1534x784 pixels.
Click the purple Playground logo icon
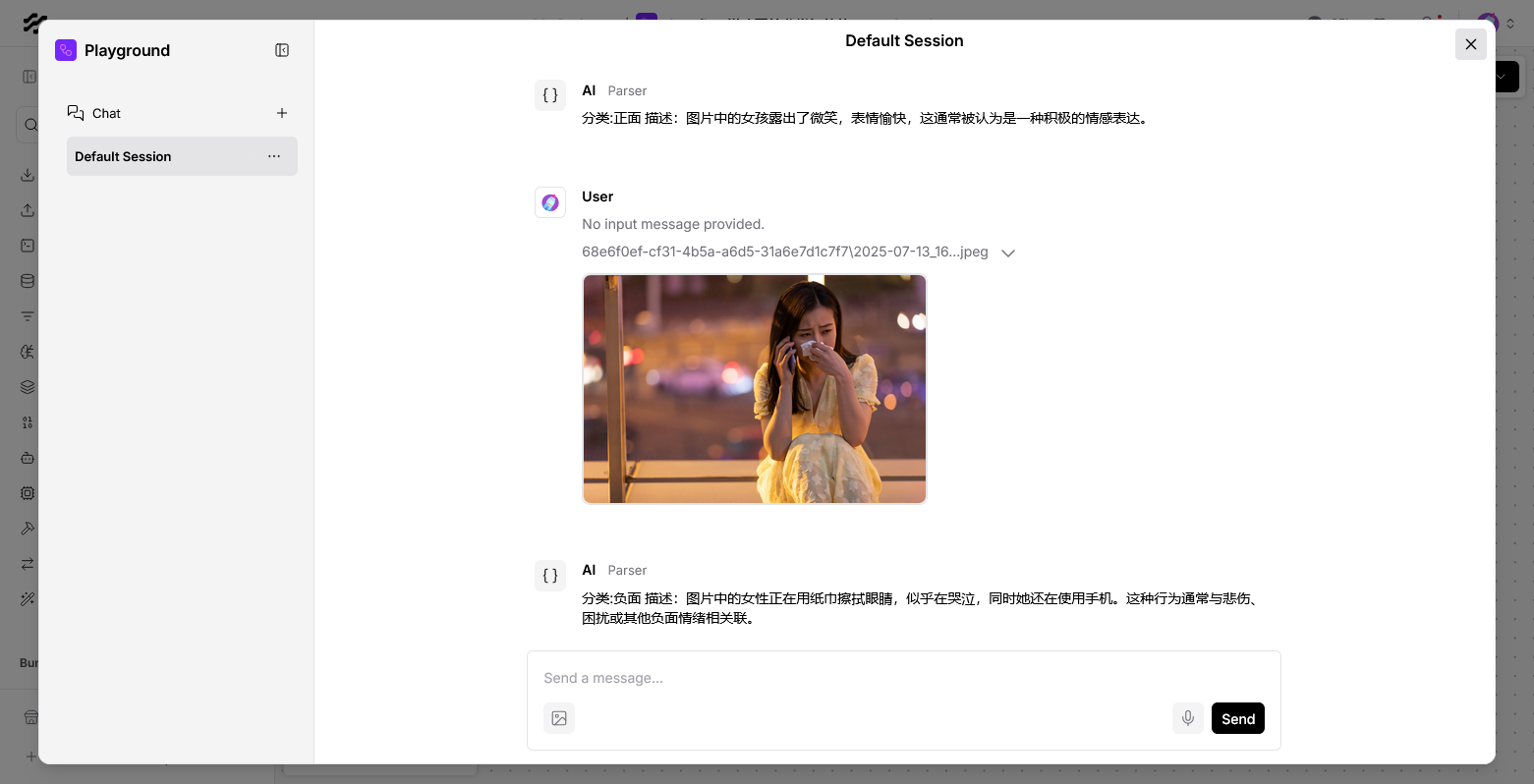pos(66,50)
